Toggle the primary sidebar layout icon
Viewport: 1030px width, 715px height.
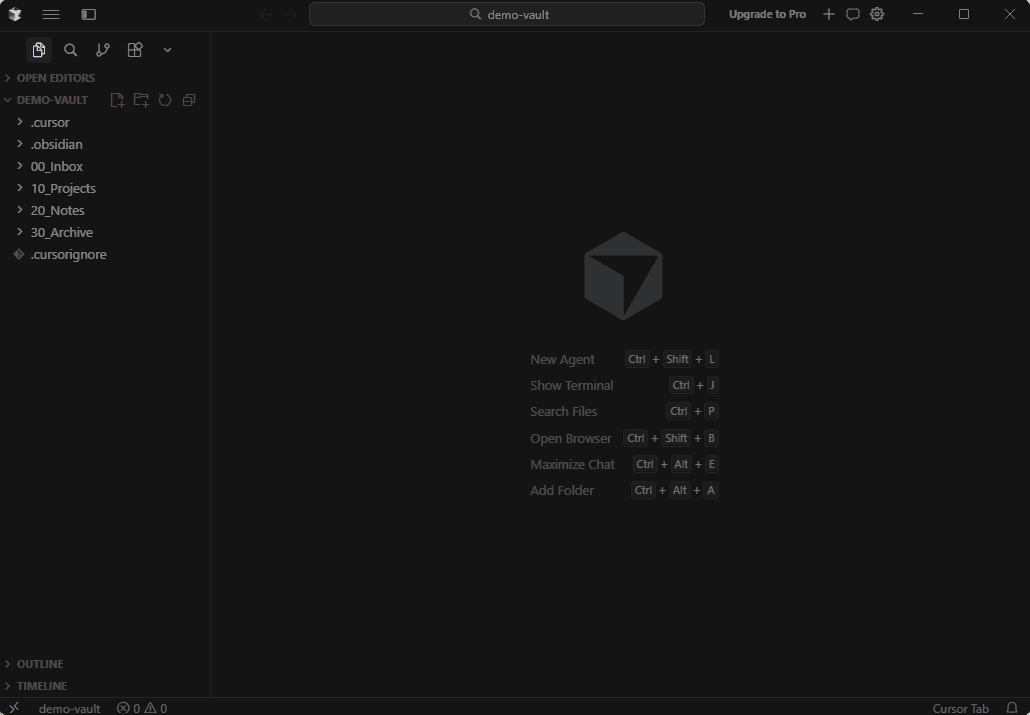click(89, 14)
